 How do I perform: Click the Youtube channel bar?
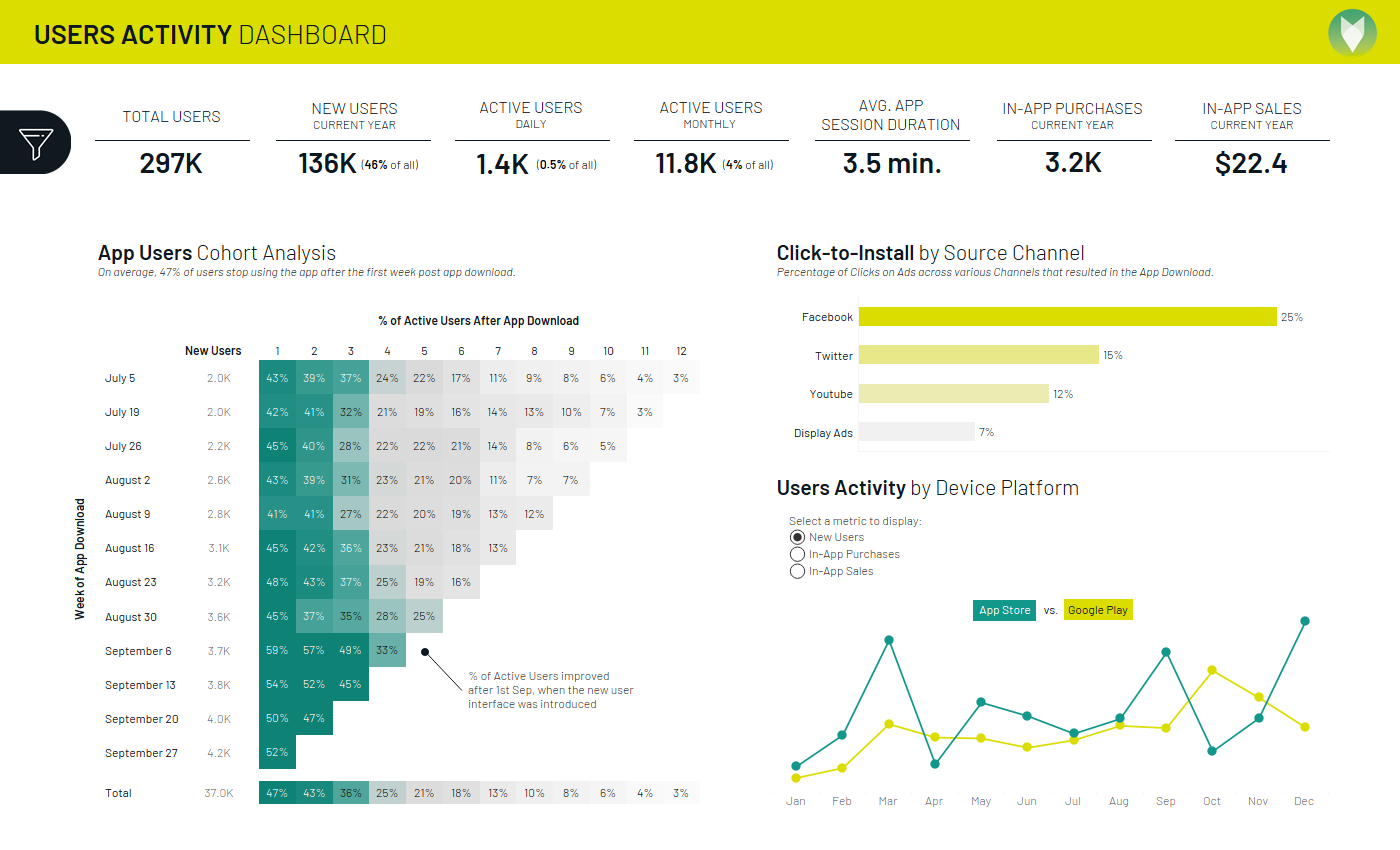954,394
